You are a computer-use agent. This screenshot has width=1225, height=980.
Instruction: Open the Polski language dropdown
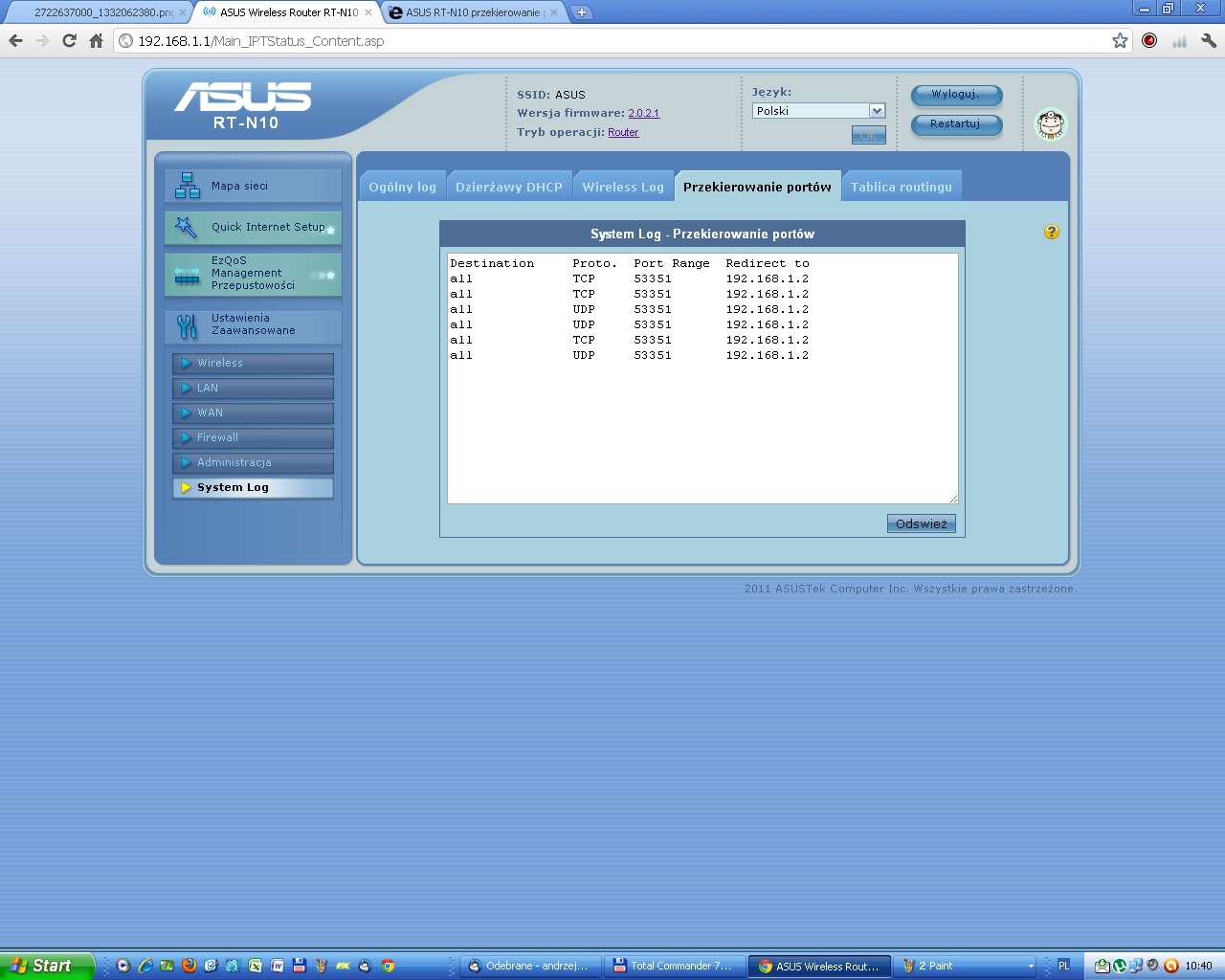tap(818, 110)
